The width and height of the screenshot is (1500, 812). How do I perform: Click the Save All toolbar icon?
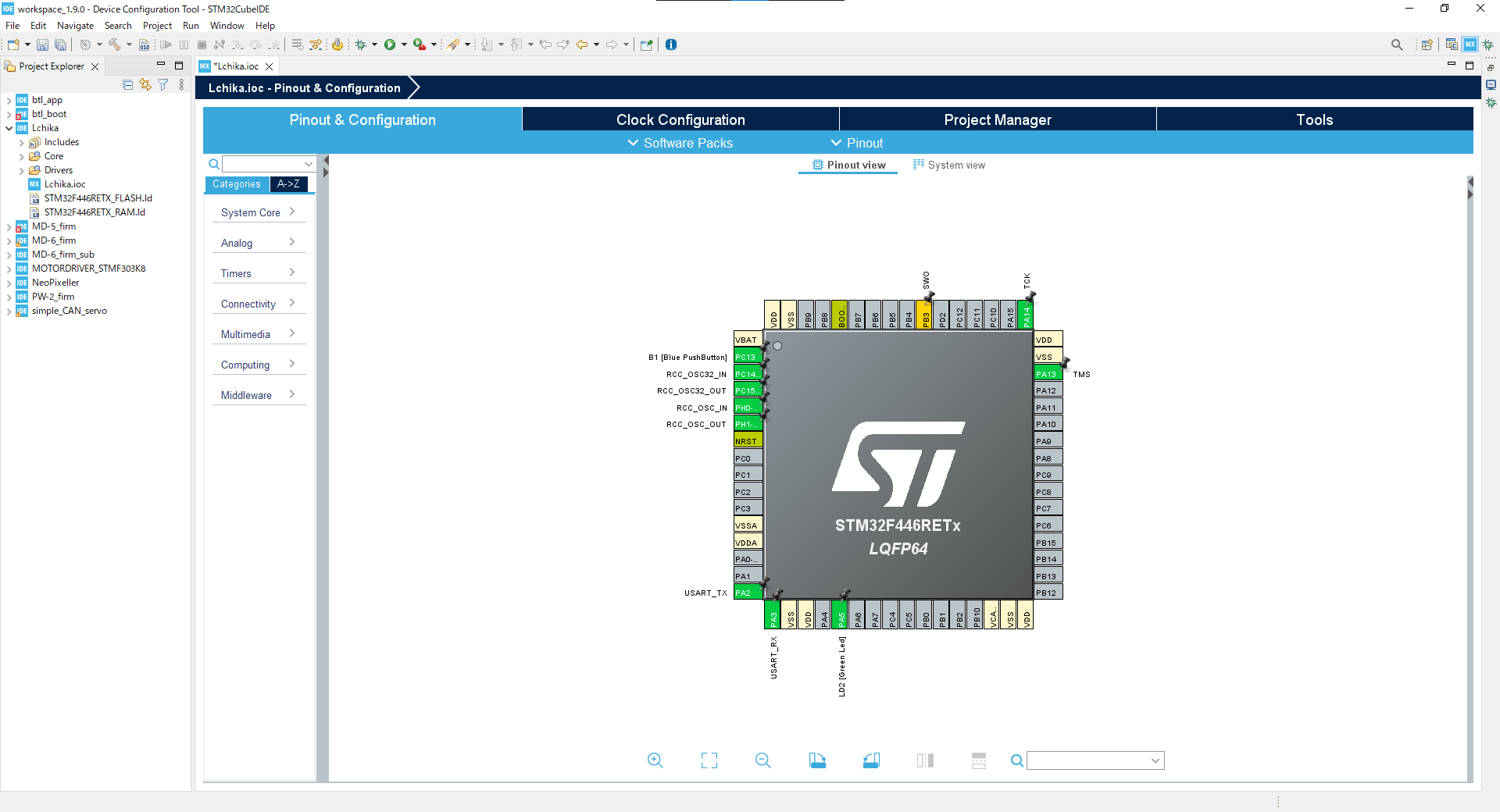pyautogui.click(x=60, y=45)
